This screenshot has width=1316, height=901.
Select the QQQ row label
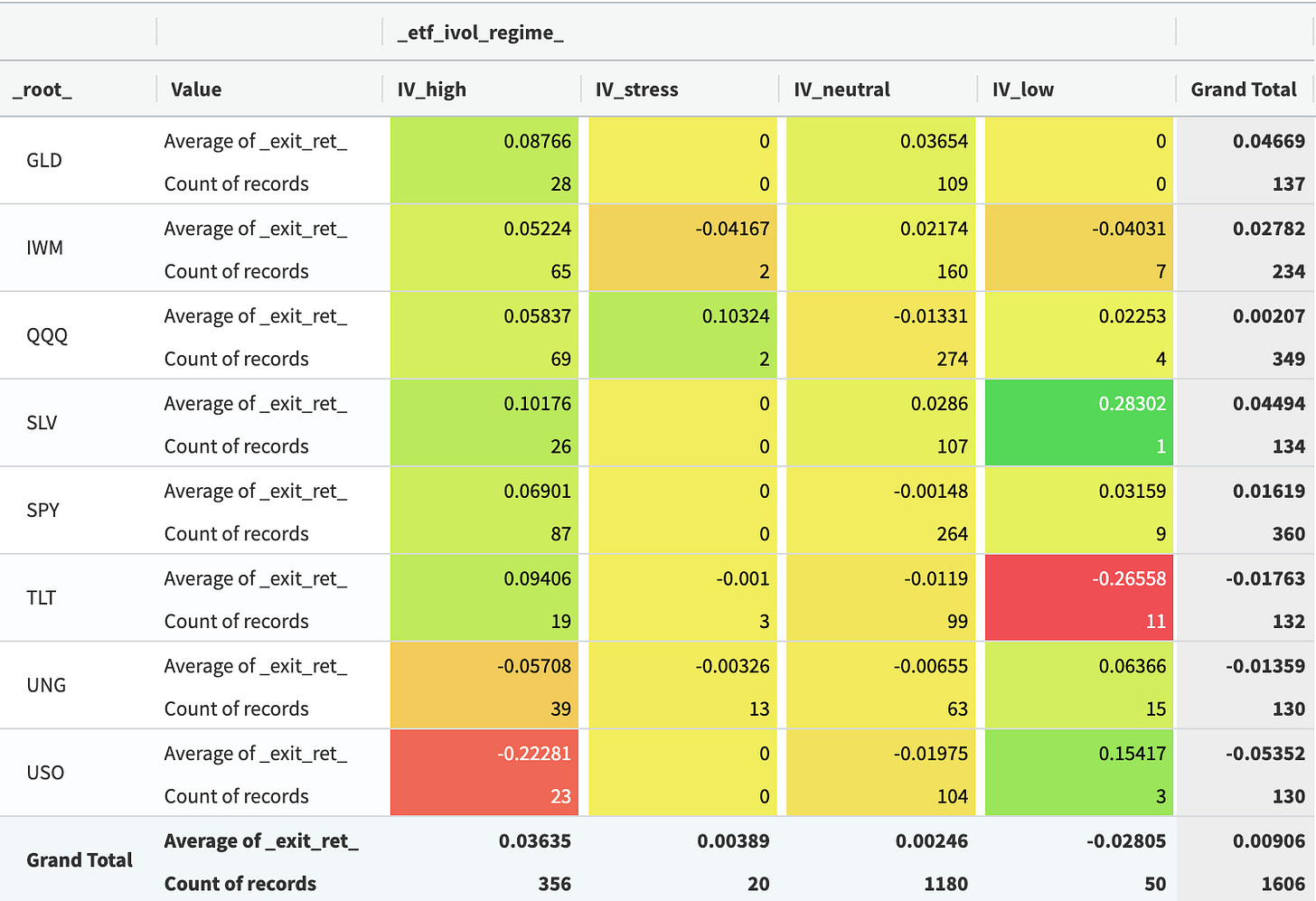point(47,335)
